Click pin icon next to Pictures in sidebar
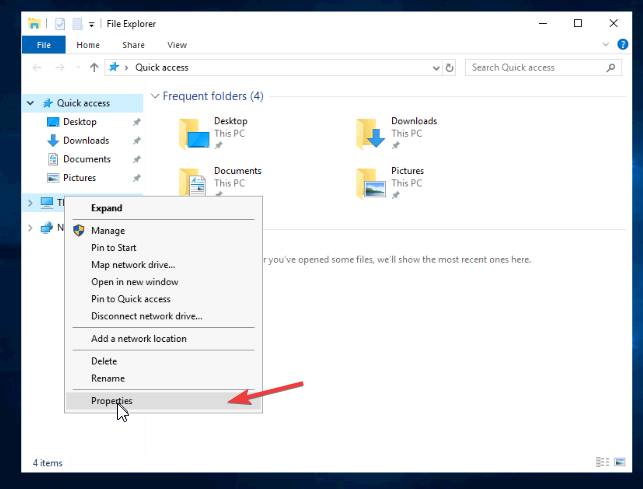643x489 pixels. click(137, 178)
